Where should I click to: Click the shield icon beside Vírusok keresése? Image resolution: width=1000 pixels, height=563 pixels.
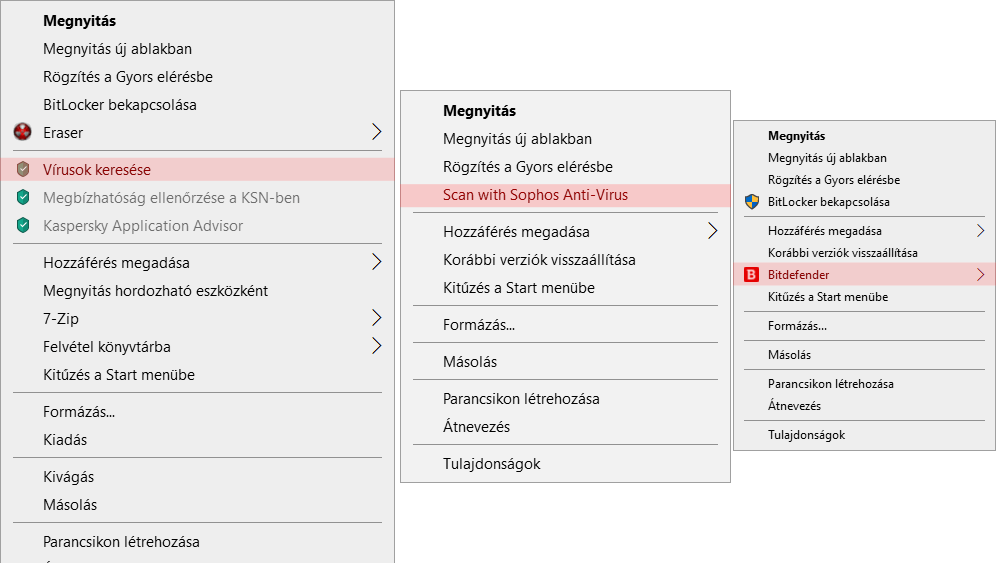pos(23,169)
